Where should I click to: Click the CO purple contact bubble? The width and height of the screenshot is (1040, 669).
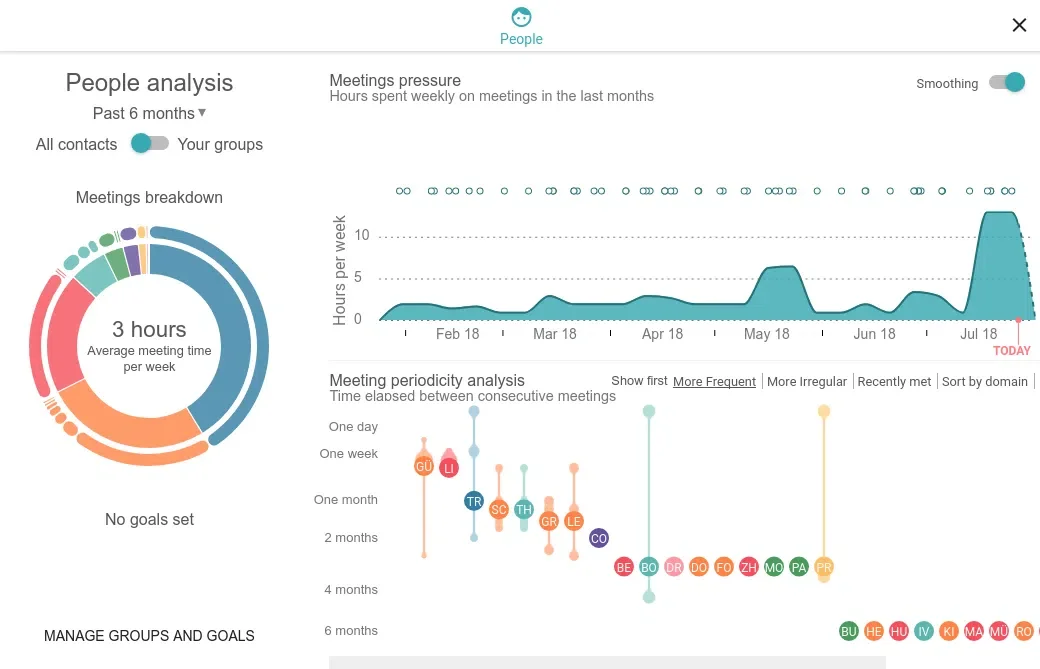(598, 538)
